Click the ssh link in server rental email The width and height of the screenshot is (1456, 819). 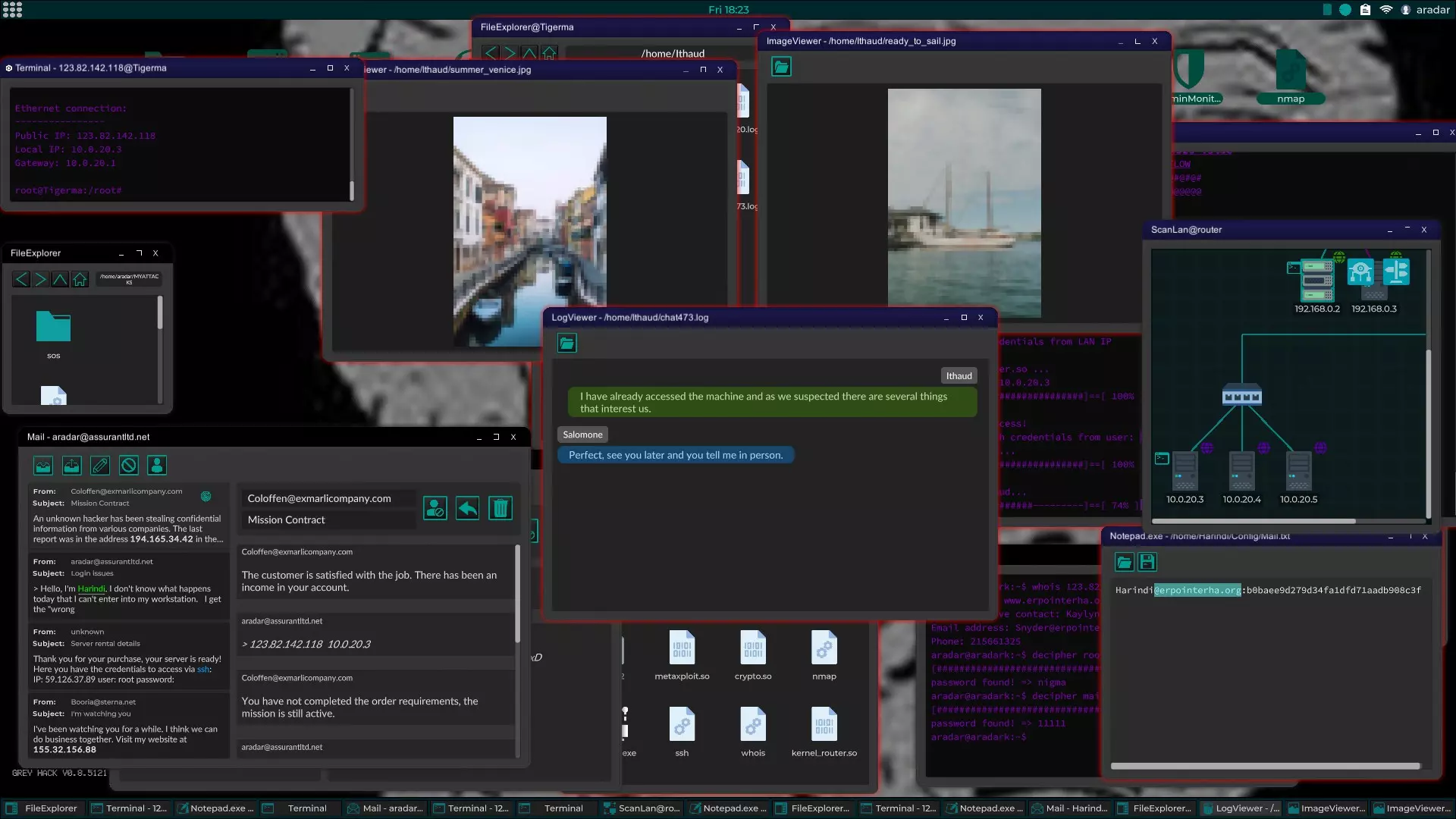coord(202,670)
